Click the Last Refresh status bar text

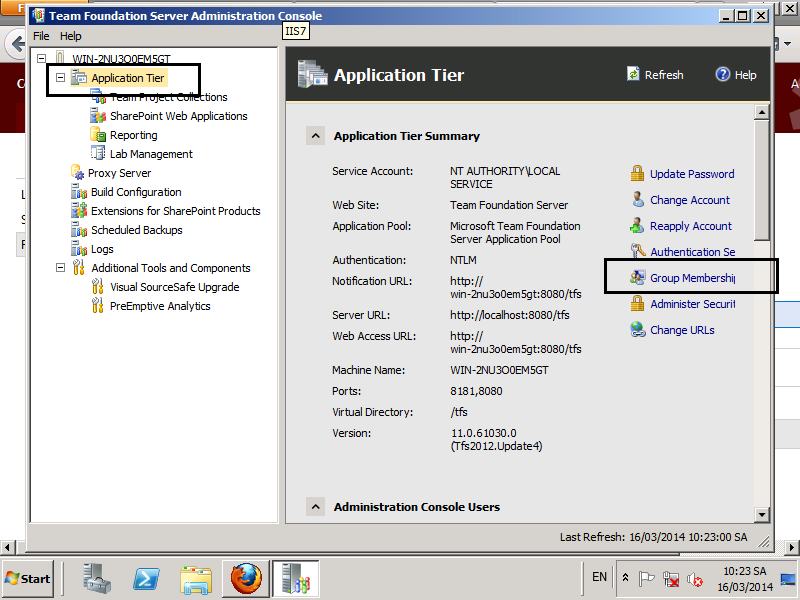[654, 537]
